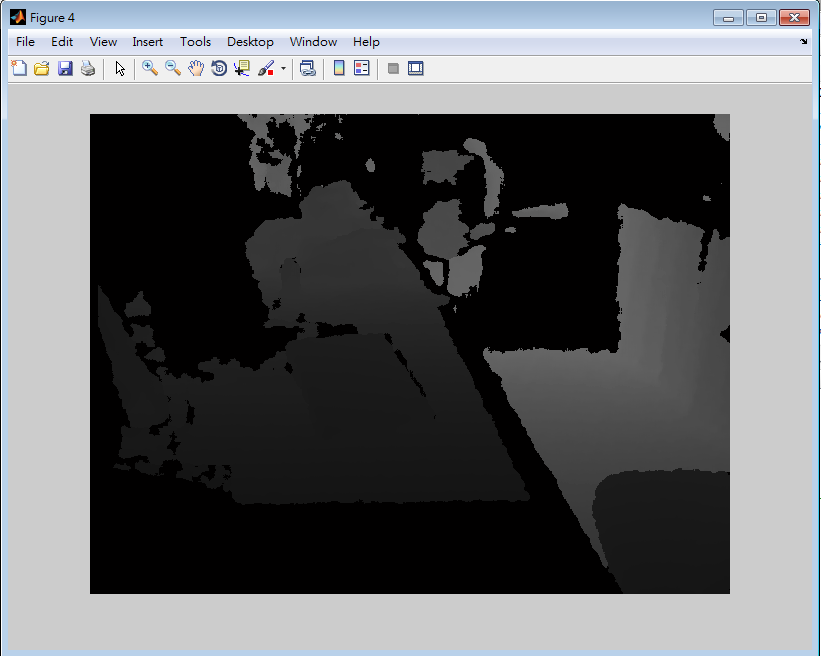Save the figure with the floppy icon
This screenshot has width=821, height=656.
tap(65, 68)
